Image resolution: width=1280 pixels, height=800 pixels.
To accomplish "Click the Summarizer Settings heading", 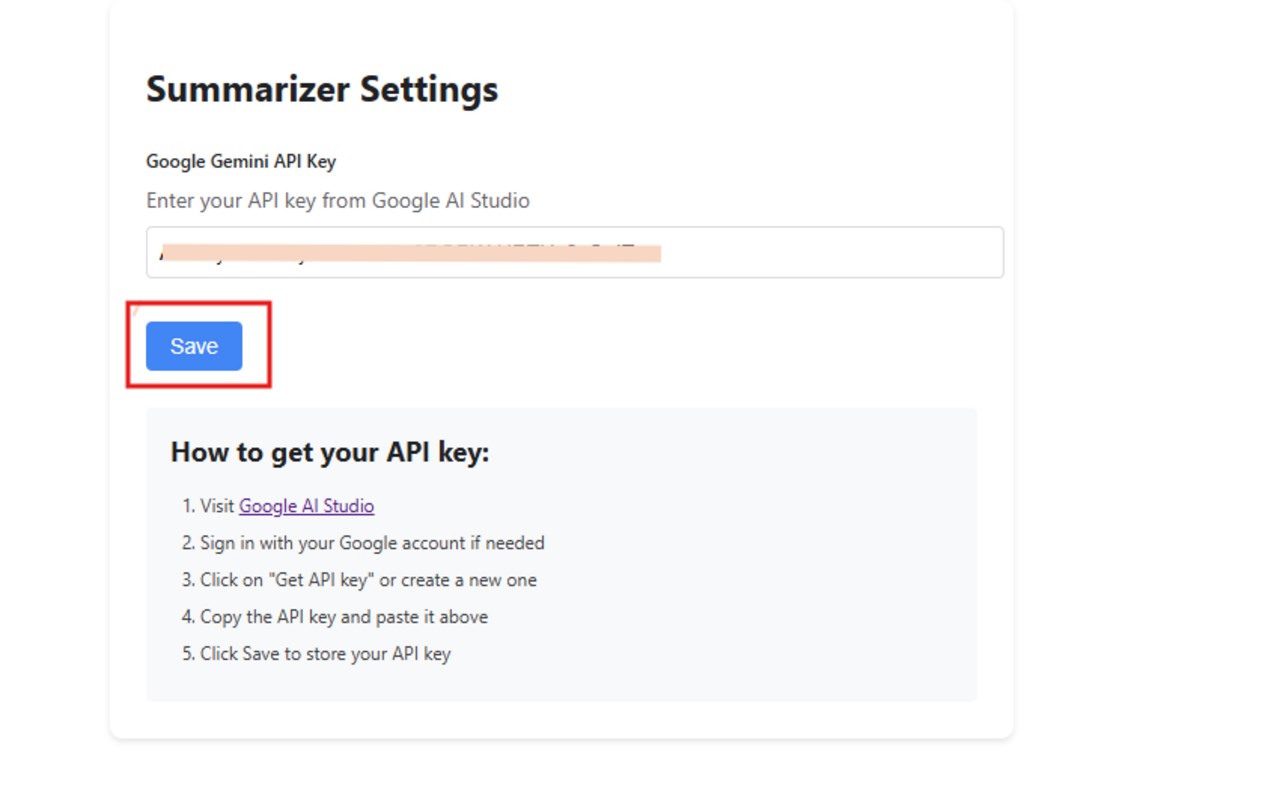I will [321, 89].
